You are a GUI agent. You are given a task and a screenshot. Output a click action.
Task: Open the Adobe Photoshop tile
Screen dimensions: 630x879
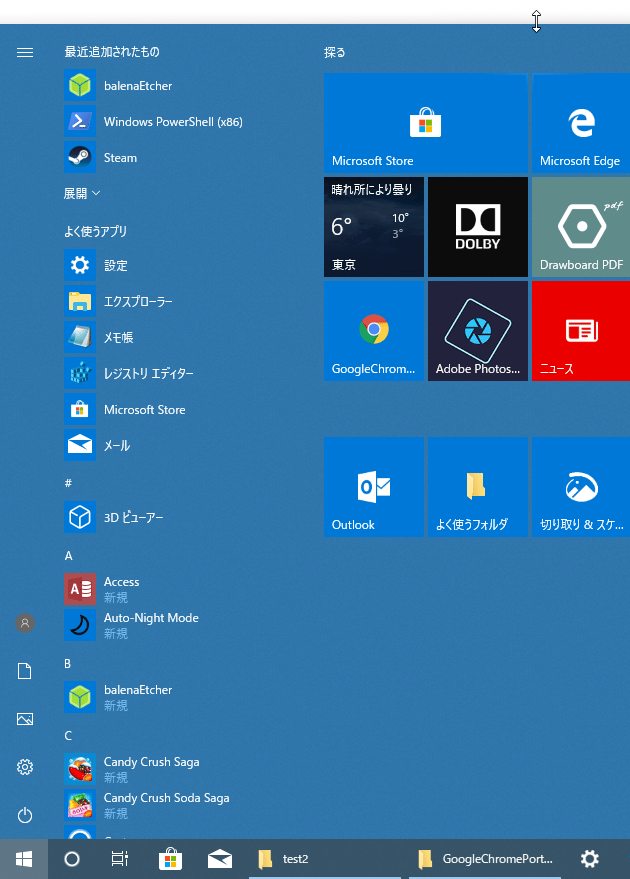(x=478, y=331)
